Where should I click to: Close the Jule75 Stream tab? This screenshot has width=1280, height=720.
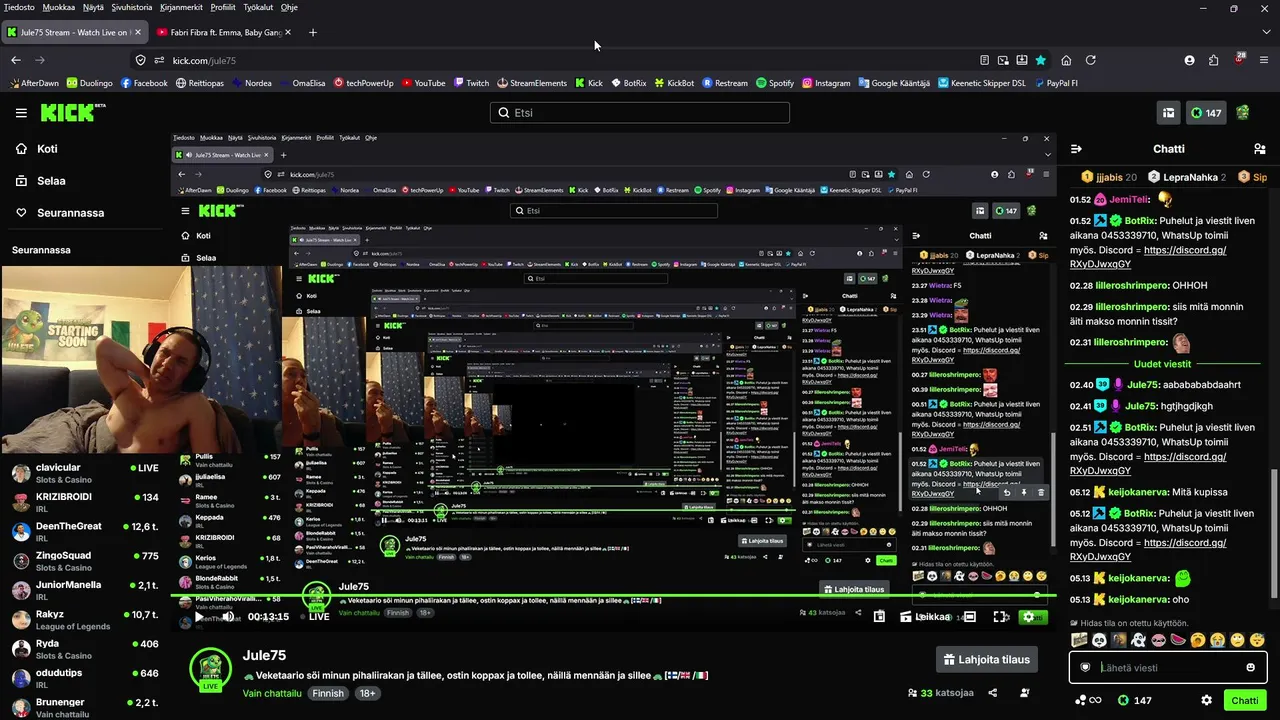coord(136,32)
